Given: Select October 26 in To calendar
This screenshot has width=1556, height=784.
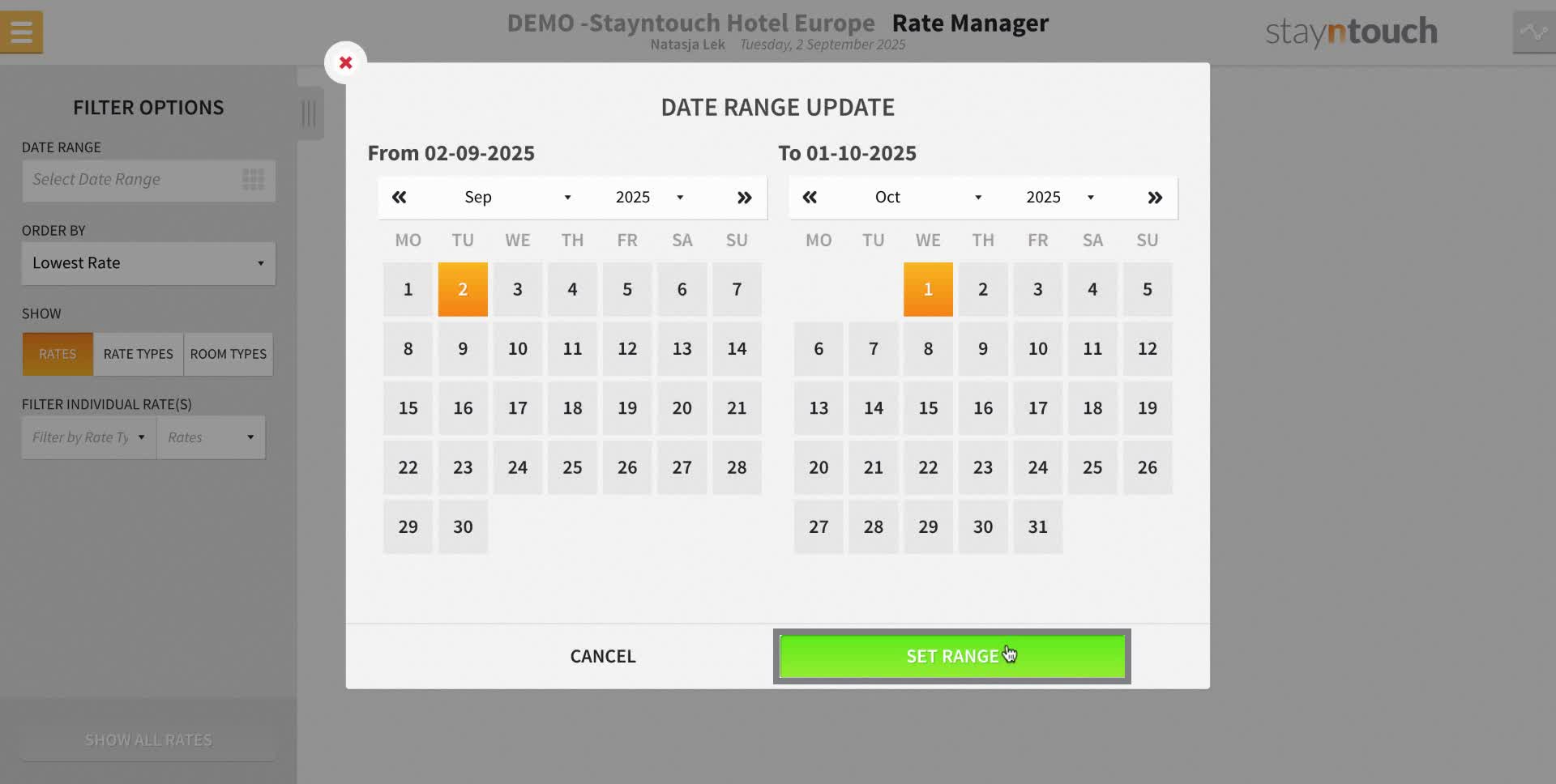Looking at the screenshot, I should 1148,467.
